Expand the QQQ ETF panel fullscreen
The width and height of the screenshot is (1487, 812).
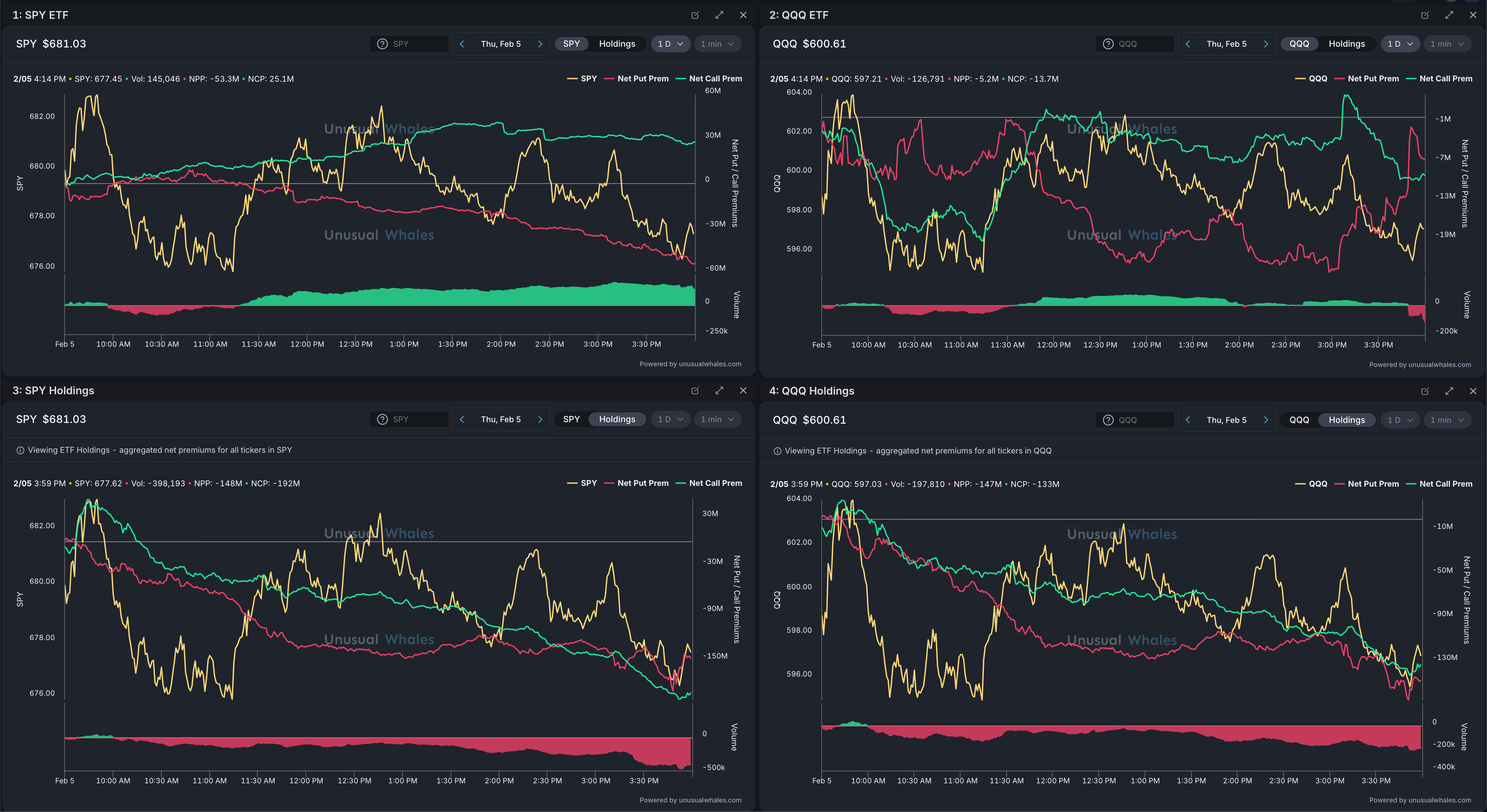coord(1449,15)
